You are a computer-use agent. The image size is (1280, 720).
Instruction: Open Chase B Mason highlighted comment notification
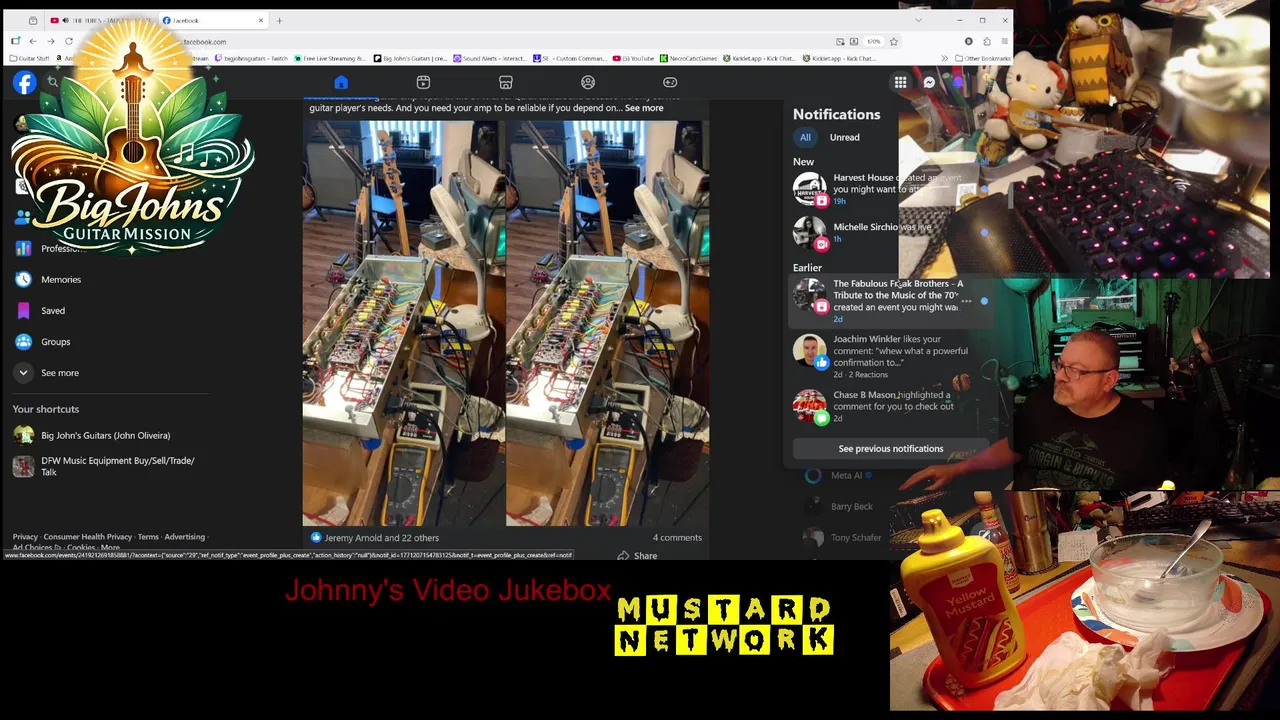click(x=890, y=406)
